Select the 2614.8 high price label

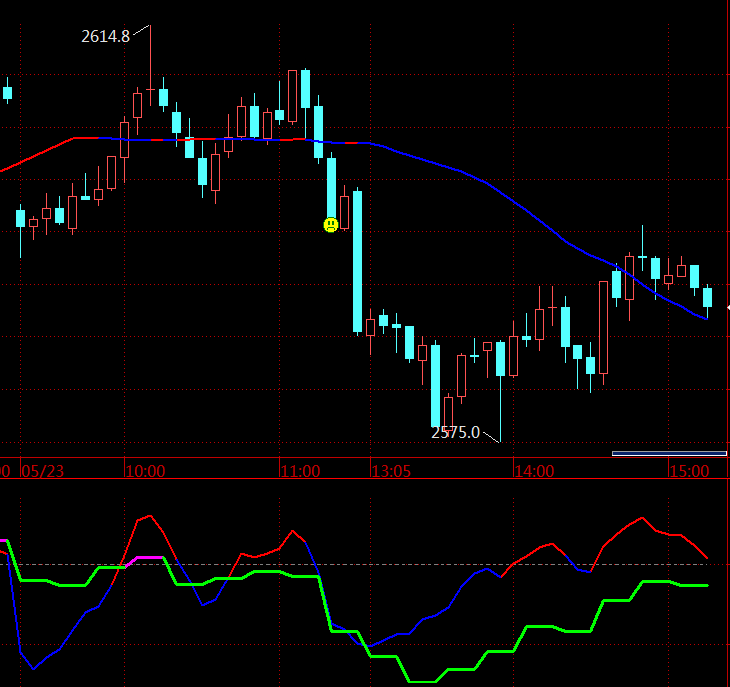point(105,36)
